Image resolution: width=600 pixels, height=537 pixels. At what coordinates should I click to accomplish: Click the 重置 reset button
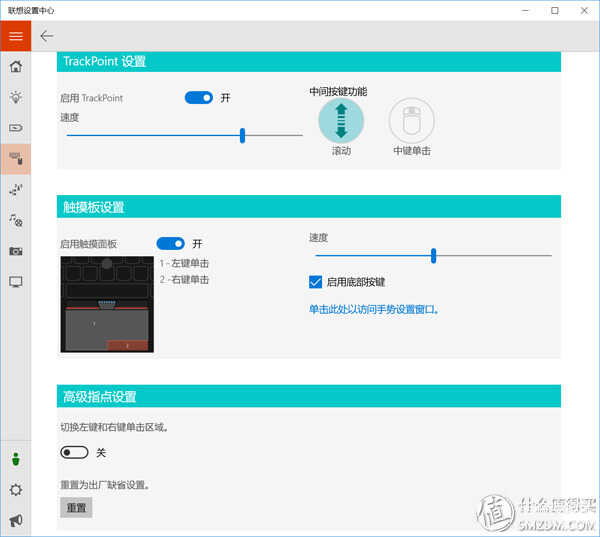(x=76, y=508)
